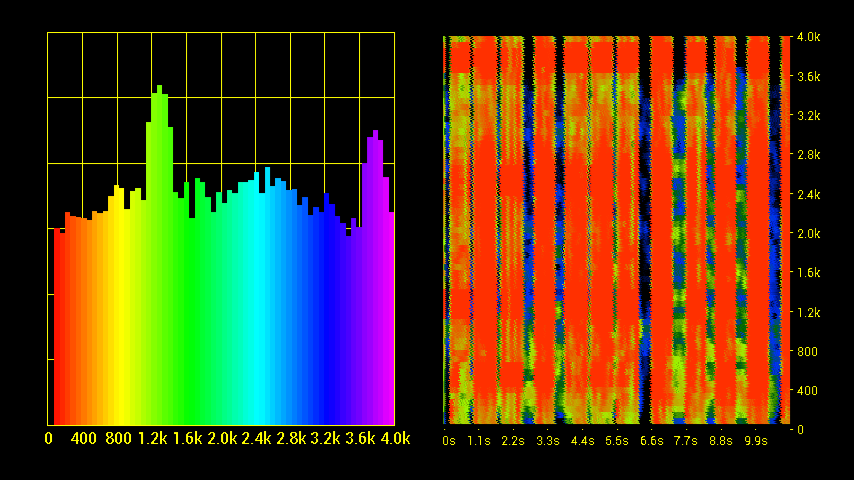Screen dimensions: 854x480
Task: Select the 800 label on the spectrogram's vertical axis
Action: [x=807, y=351]
